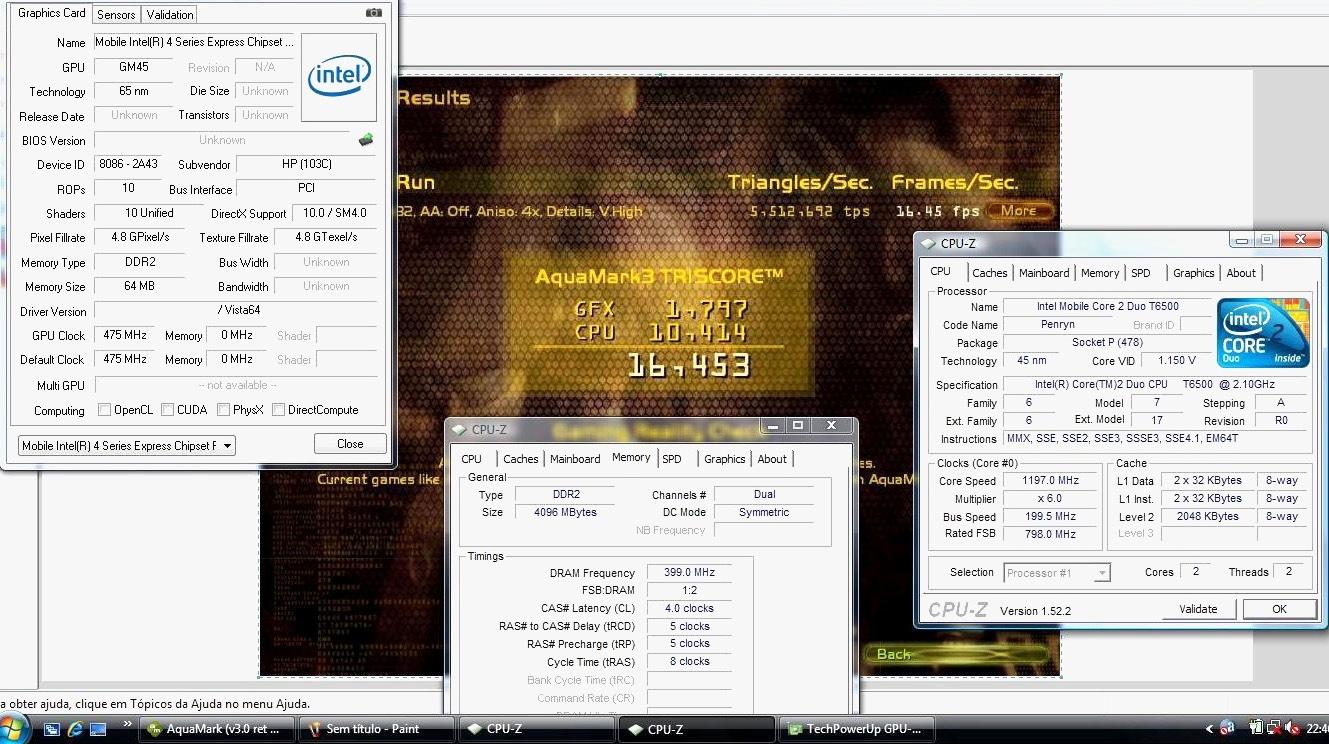Open Caches tab in memory CPU-Z window
This screenshot has height=744, width=1329.
click(521, 459)
